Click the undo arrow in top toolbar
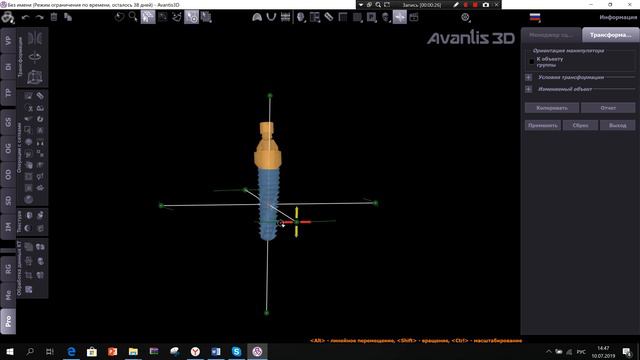640x360 pixels. click(x=25, y=17)
